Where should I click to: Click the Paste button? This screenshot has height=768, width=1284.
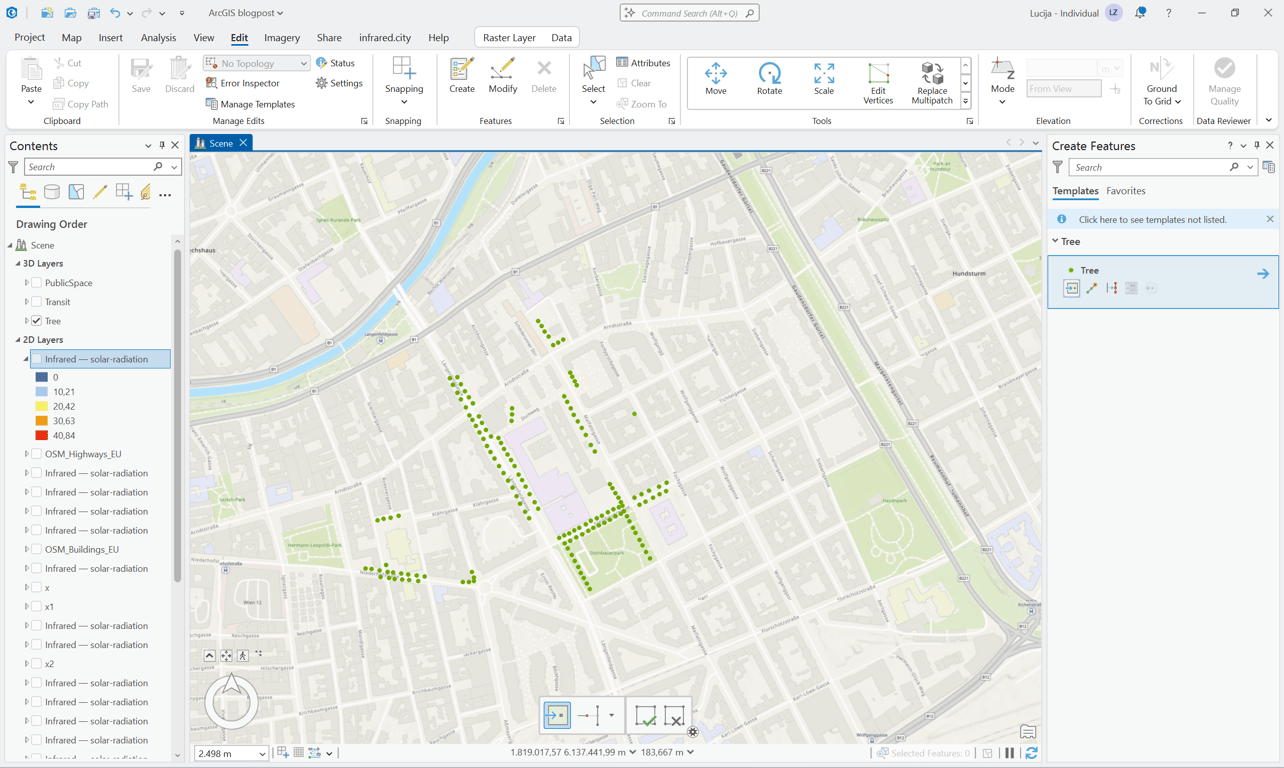tap(31, 81)
